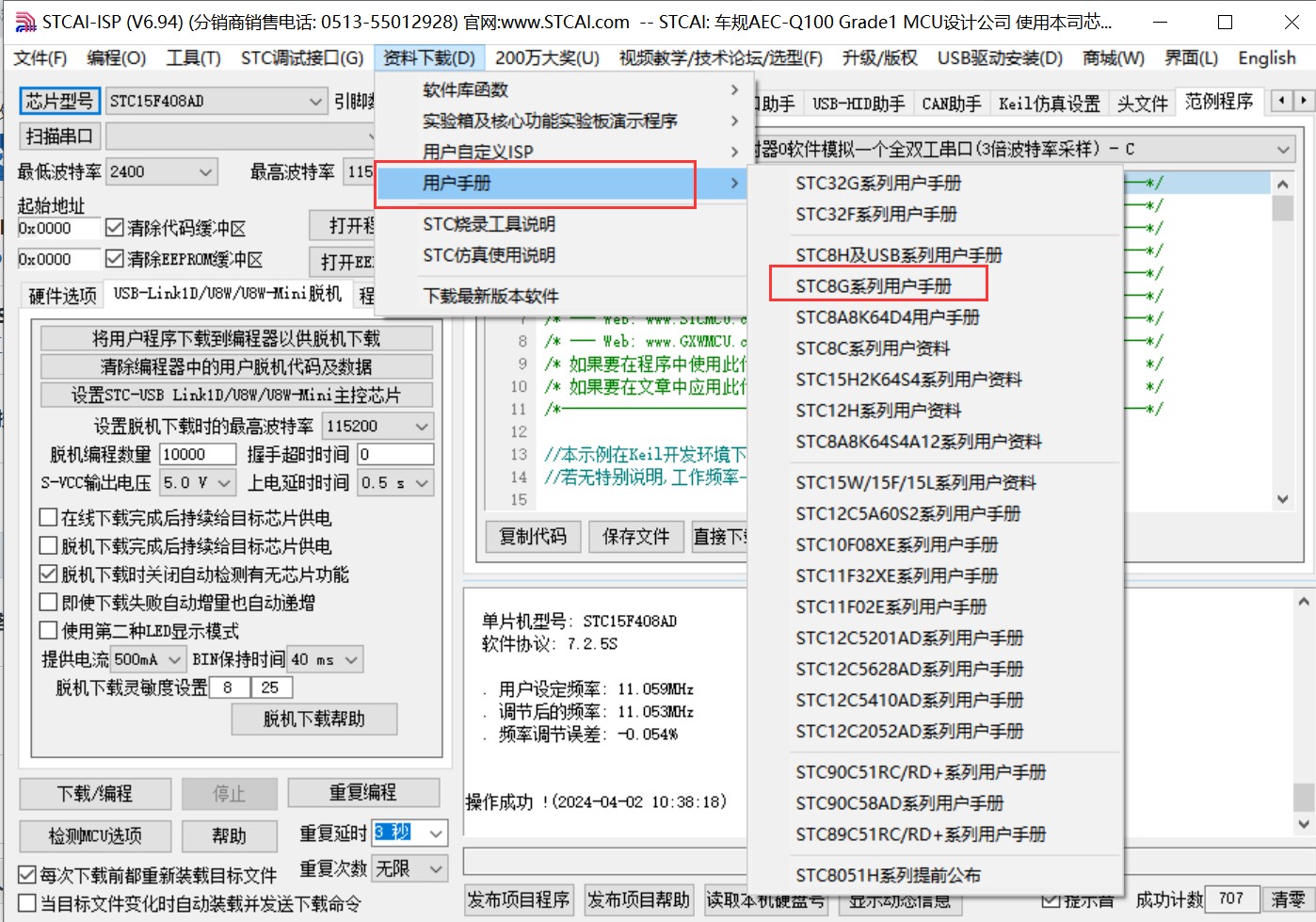1316x922 pixels.
Task: Click the output log scroll-up arrow
Action: click(1304, 601)
